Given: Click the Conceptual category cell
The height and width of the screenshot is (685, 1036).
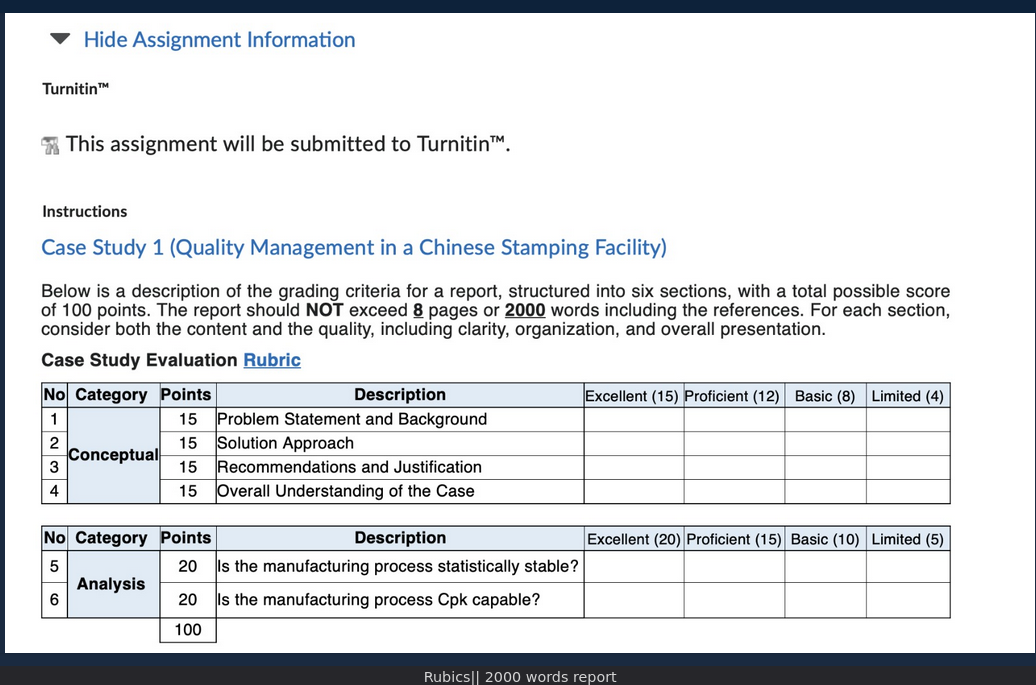Looking at the screenshot, I should 114,455.
